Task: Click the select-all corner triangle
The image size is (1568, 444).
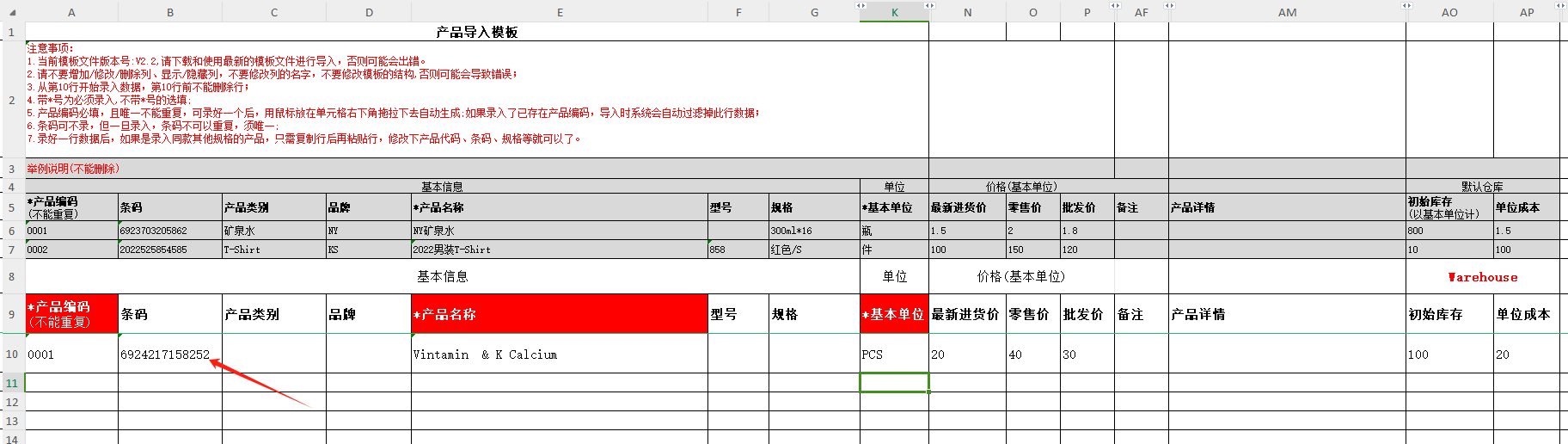Action: click(x=12, y=12)
